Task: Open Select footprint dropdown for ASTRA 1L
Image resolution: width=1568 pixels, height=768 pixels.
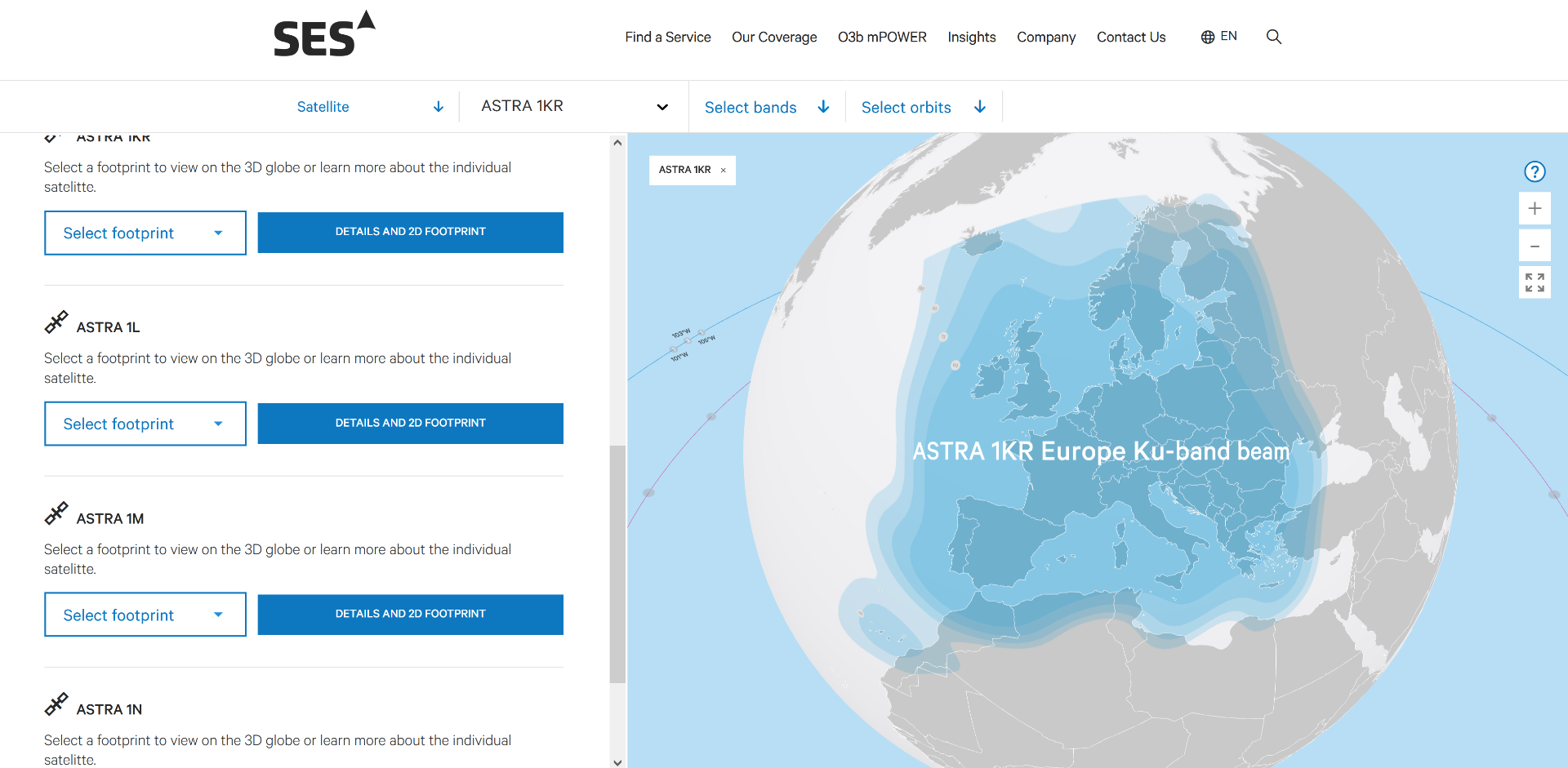Action: coord(145,424)
